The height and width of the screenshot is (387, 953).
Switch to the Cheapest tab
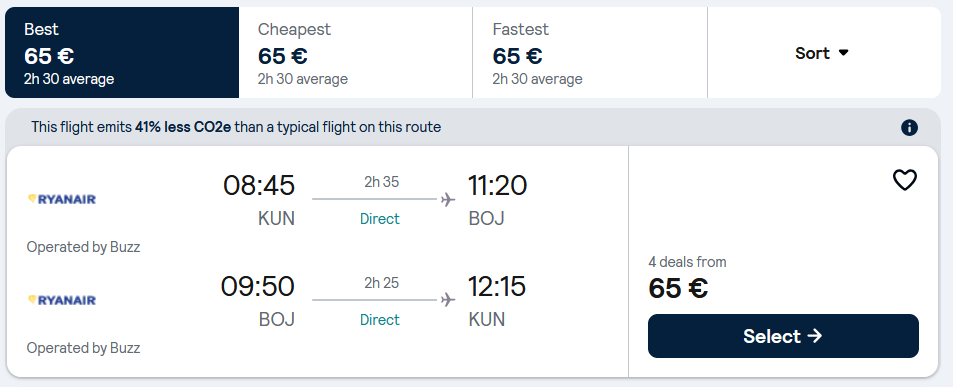pyautogui.click(x=356, y=53)
